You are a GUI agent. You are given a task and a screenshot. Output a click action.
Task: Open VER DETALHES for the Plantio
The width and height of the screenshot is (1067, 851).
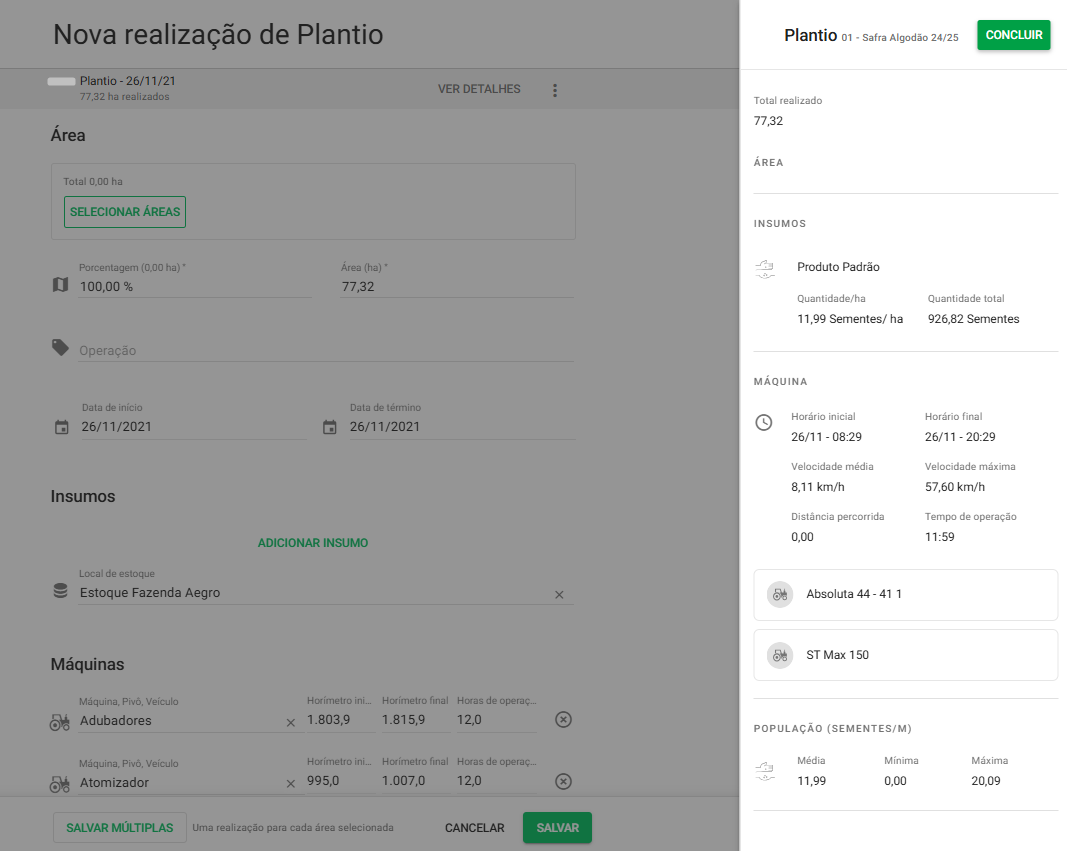click(479, 89)
